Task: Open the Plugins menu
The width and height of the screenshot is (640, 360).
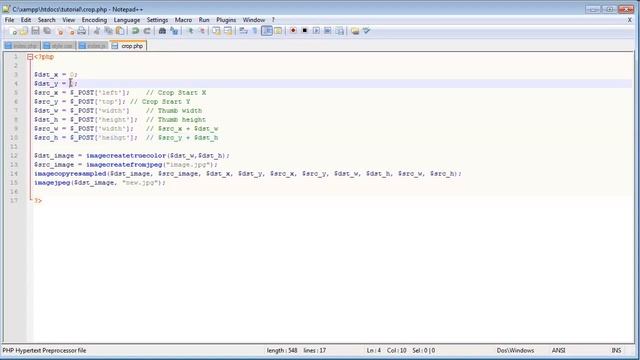Action: (226, 20)
